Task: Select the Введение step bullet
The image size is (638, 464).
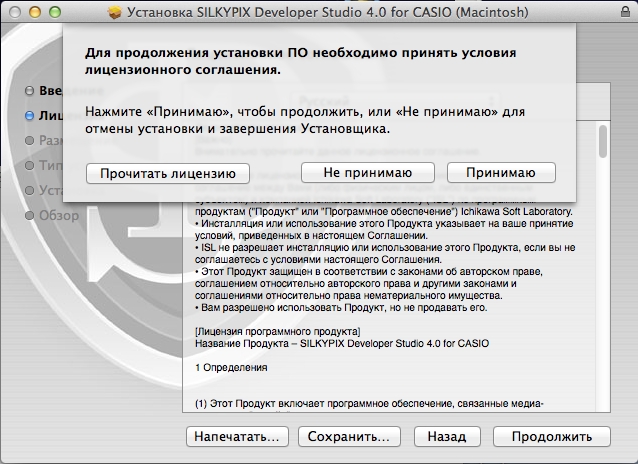Action: coord(29,90)
